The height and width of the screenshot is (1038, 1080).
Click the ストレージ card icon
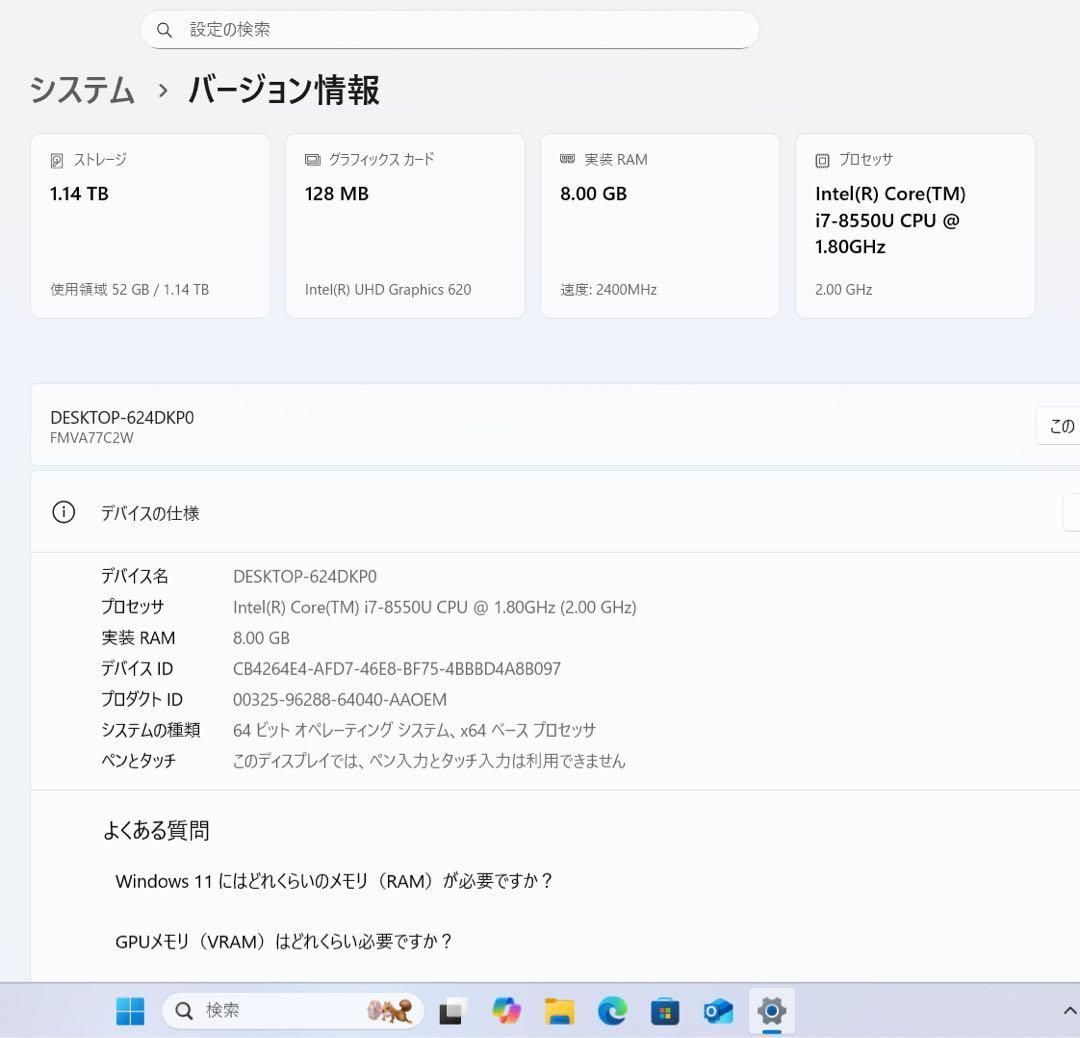click(55, 159)
